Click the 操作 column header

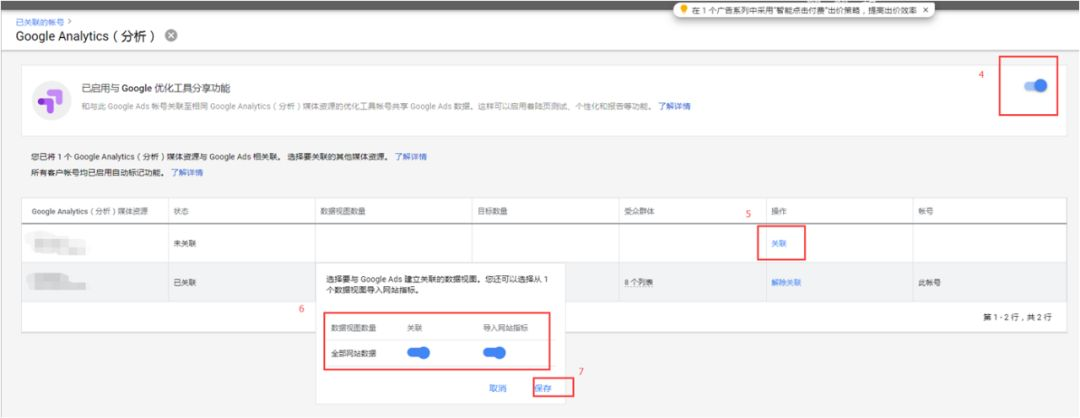[x=778, y=211]
